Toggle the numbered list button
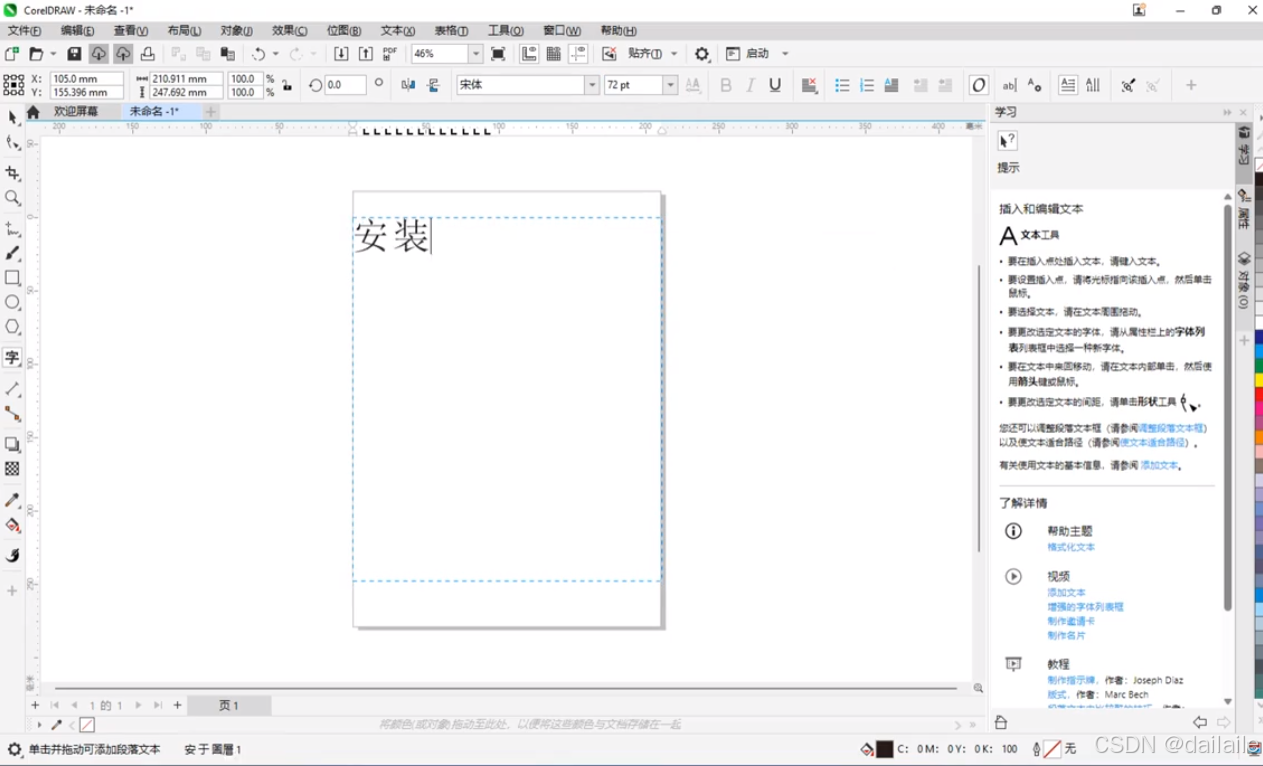This screenshot has height=766, width=1263. [867, 85]
